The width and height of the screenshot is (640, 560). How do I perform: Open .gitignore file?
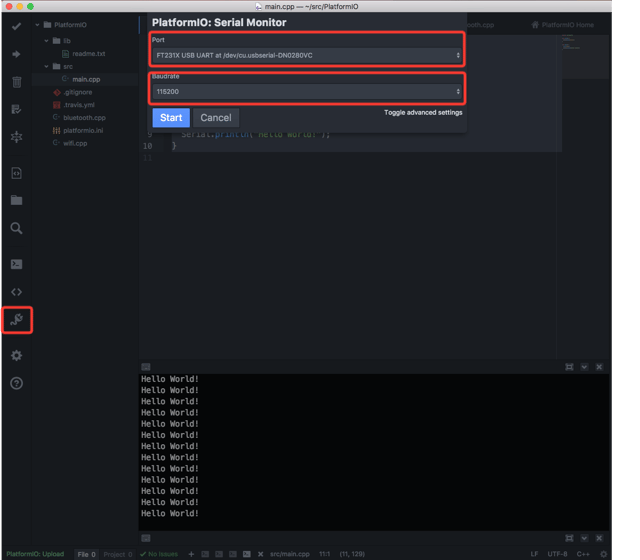pos(78,92)
